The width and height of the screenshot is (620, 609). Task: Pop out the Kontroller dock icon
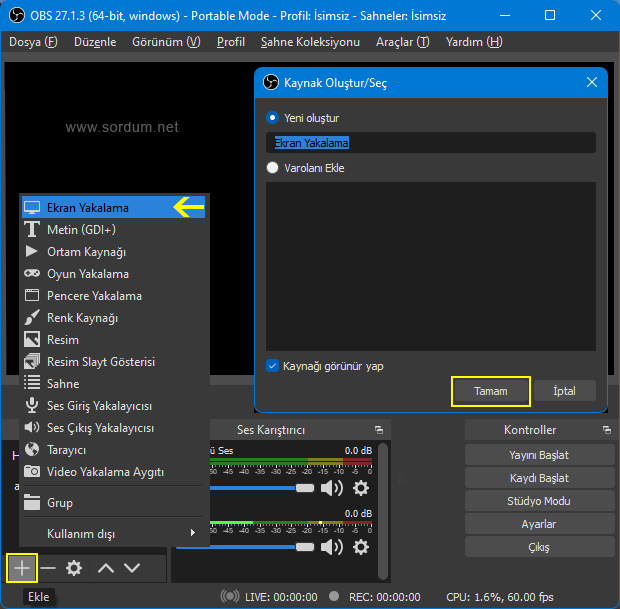tap(606, 430)
